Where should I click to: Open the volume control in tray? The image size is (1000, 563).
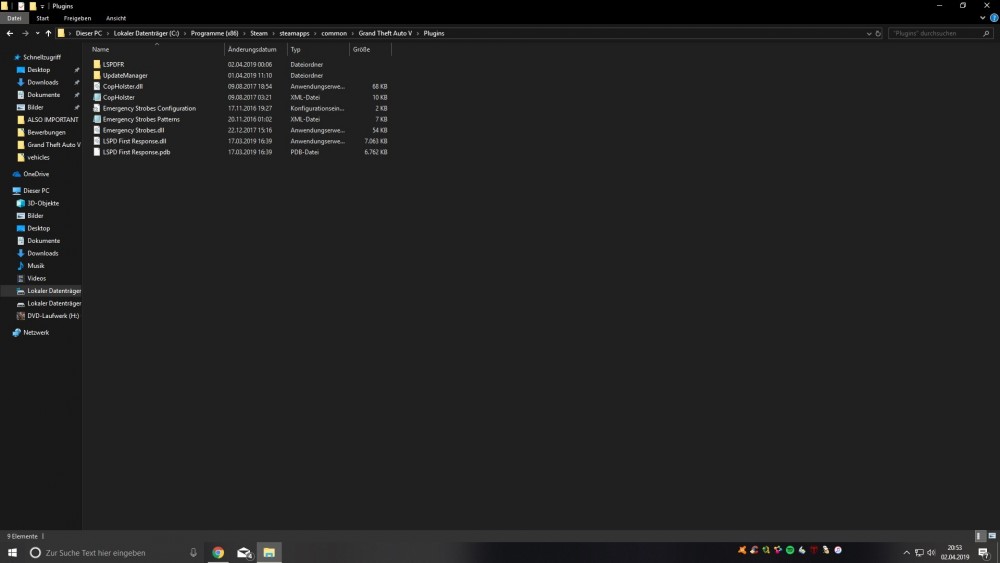[x=930, y=553]
